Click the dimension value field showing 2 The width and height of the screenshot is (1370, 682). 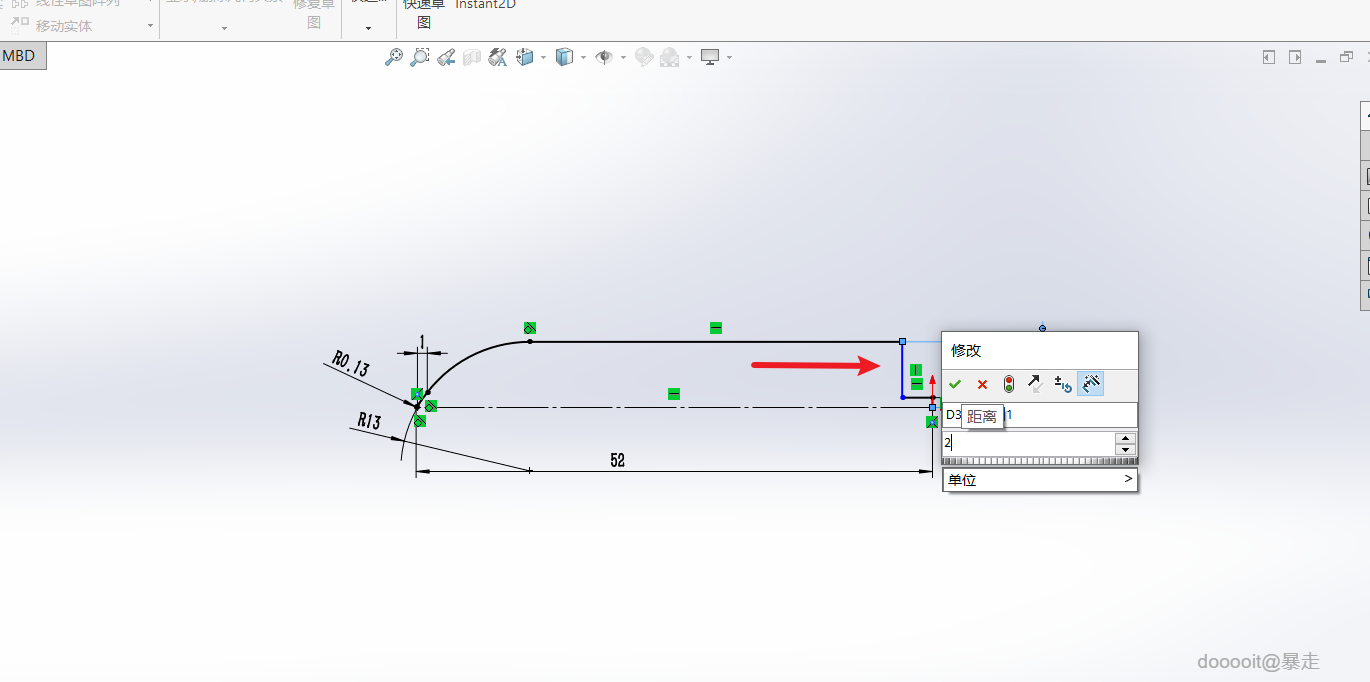[x=1028, y=443]
